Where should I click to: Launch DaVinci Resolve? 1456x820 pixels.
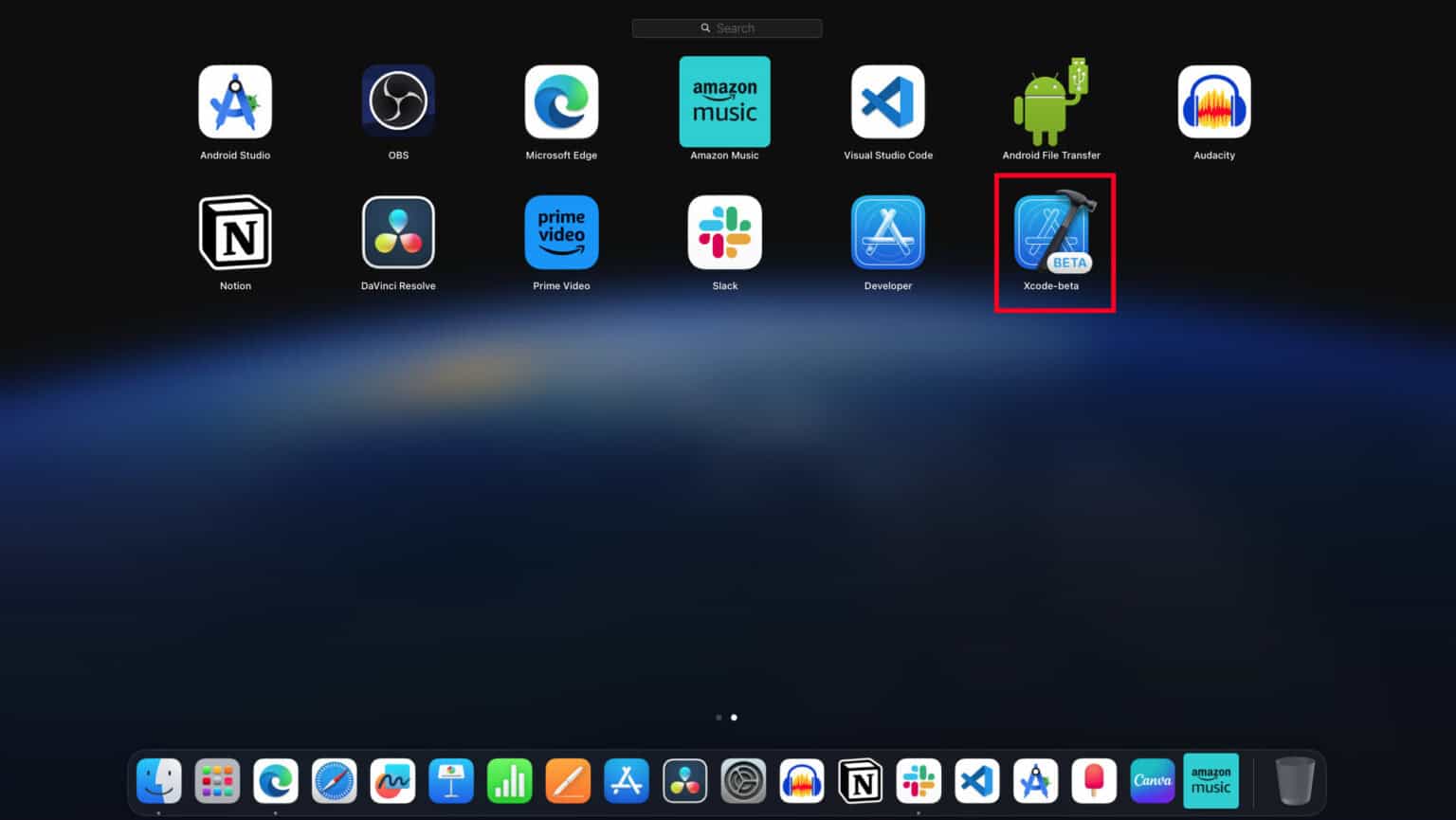tap(398, 232)
